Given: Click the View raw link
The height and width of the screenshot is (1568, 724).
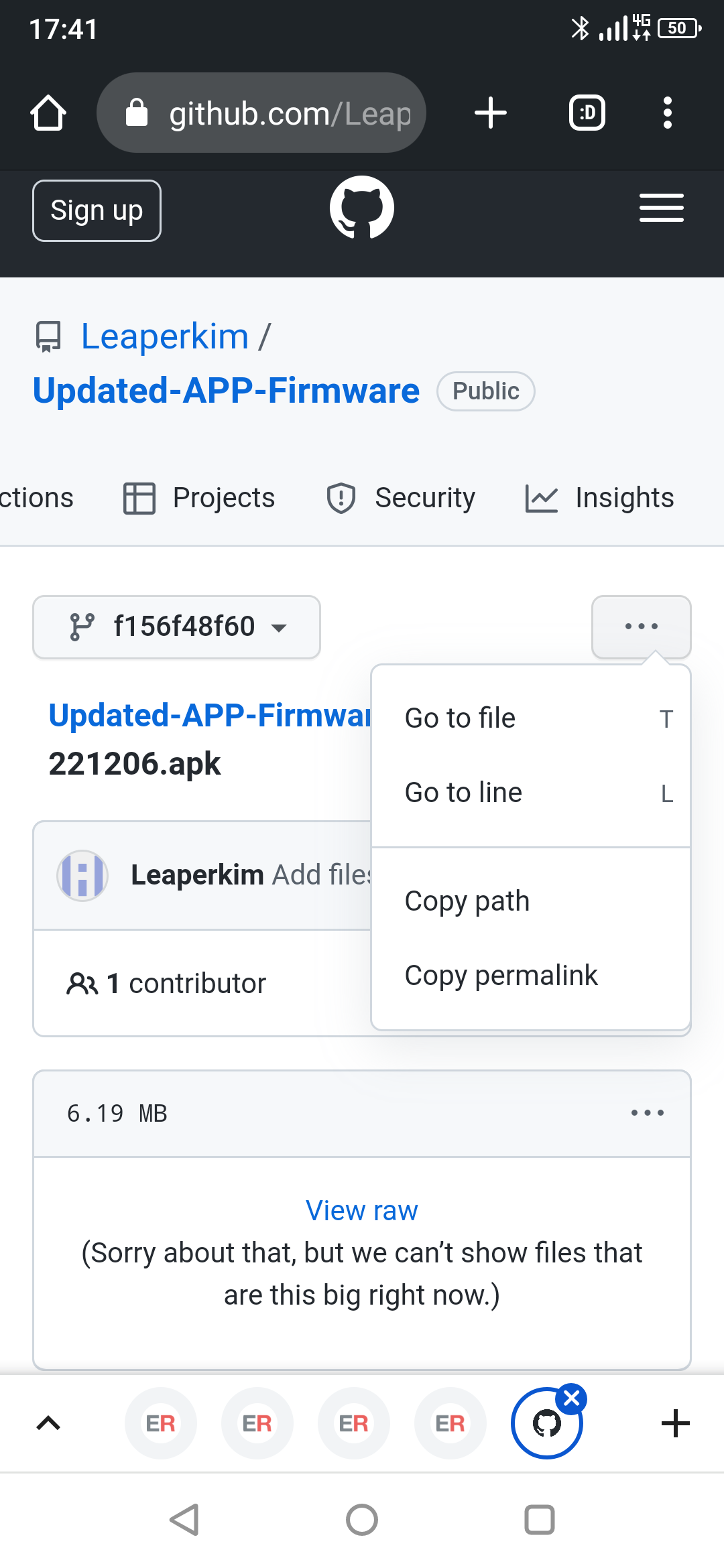Looking at the screenshot, I should tap(362, 1211).
